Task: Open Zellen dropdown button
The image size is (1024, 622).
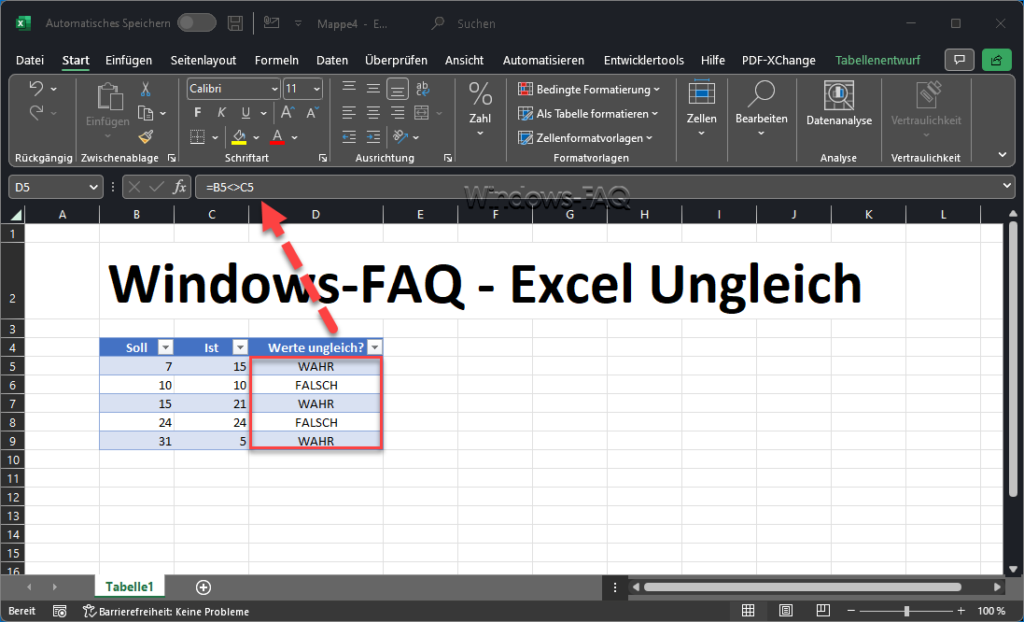Action: point(701,109)
